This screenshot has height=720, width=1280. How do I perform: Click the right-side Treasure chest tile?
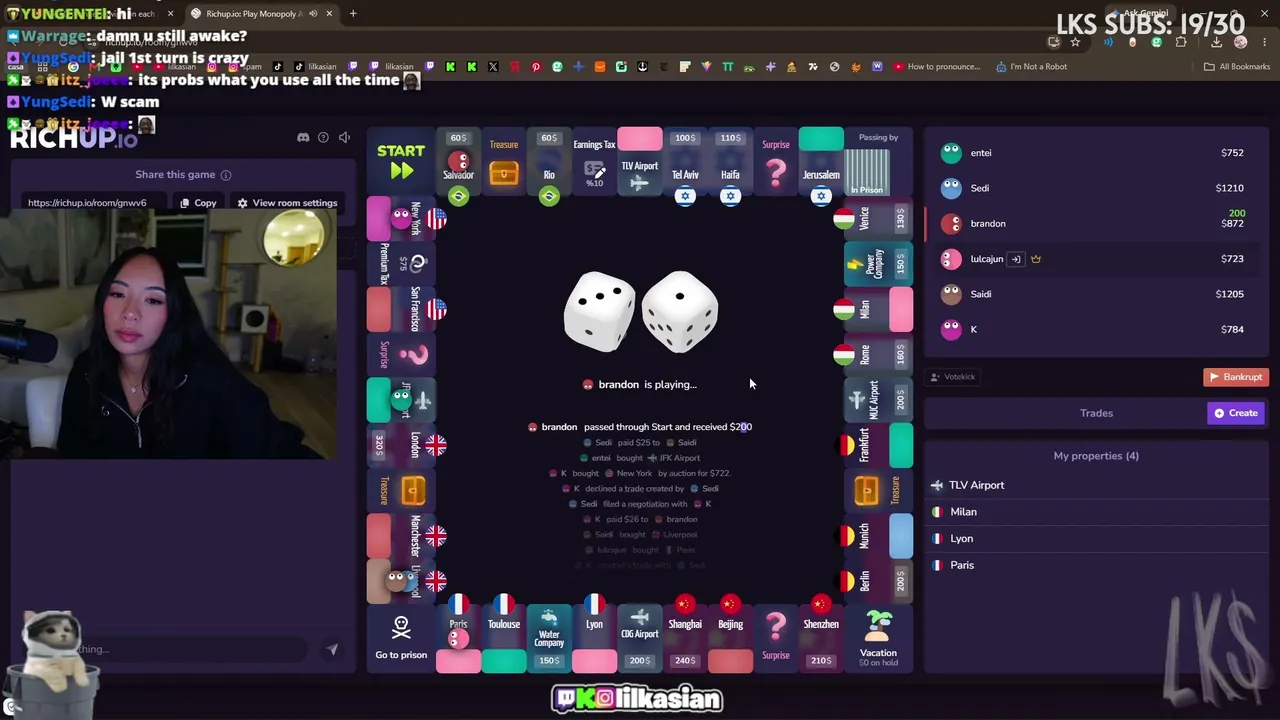(x=879, y=490)
